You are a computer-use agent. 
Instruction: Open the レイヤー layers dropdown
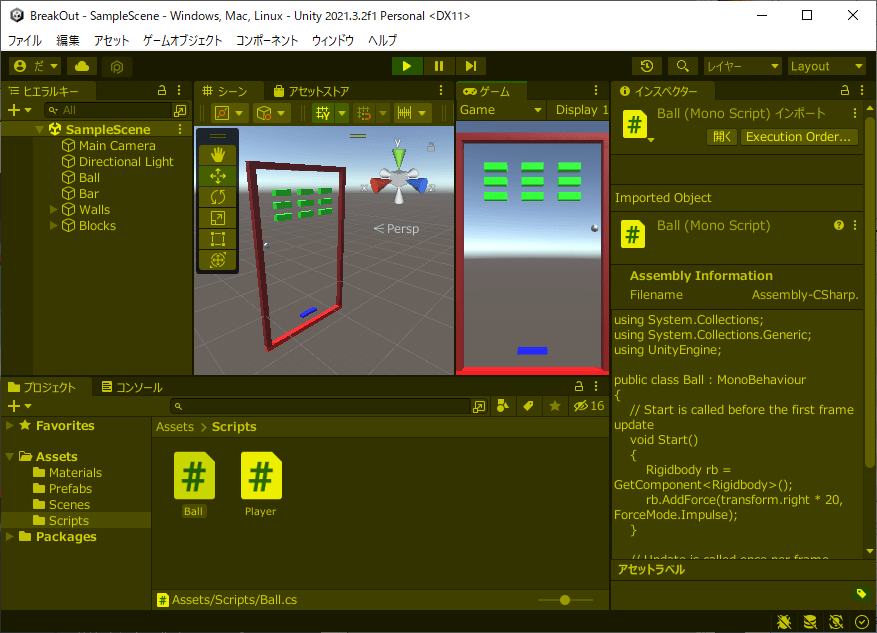(742, 66)
